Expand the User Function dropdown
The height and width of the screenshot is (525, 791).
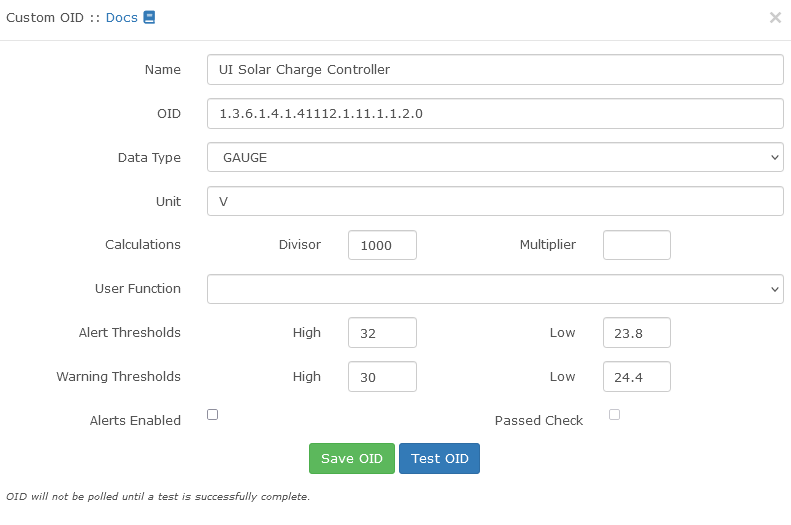click(495, 289)
